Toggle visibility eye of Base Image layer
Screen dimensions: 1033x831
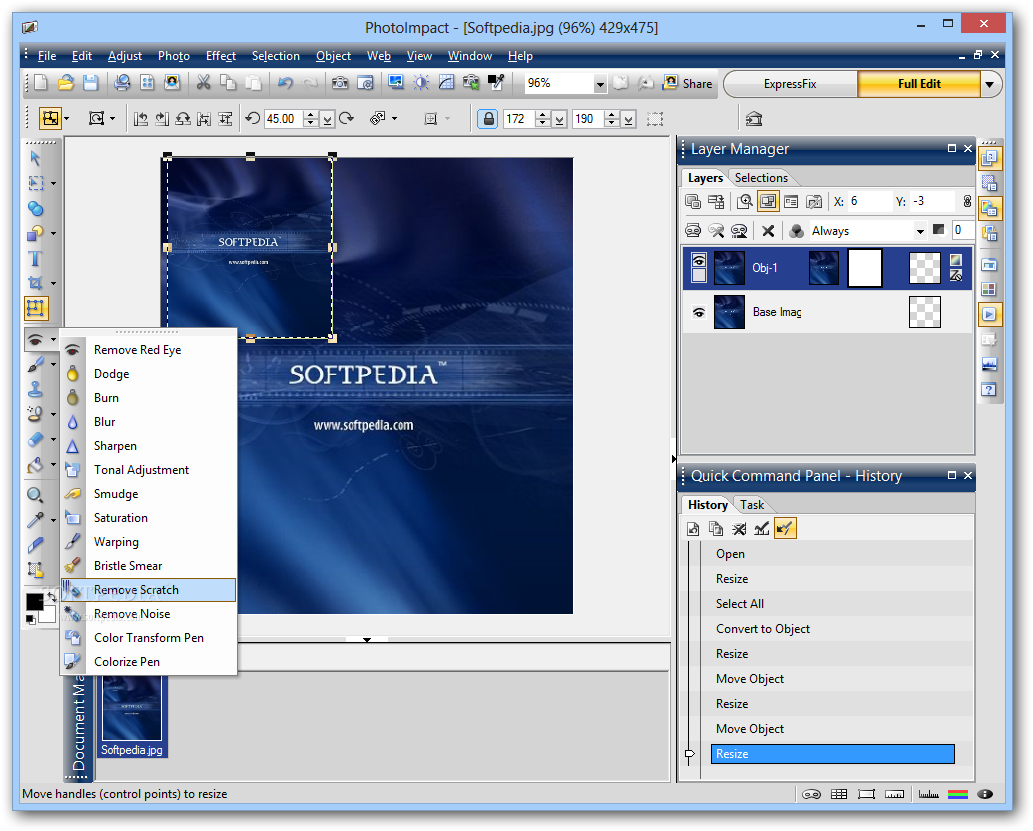click(699, 312)
